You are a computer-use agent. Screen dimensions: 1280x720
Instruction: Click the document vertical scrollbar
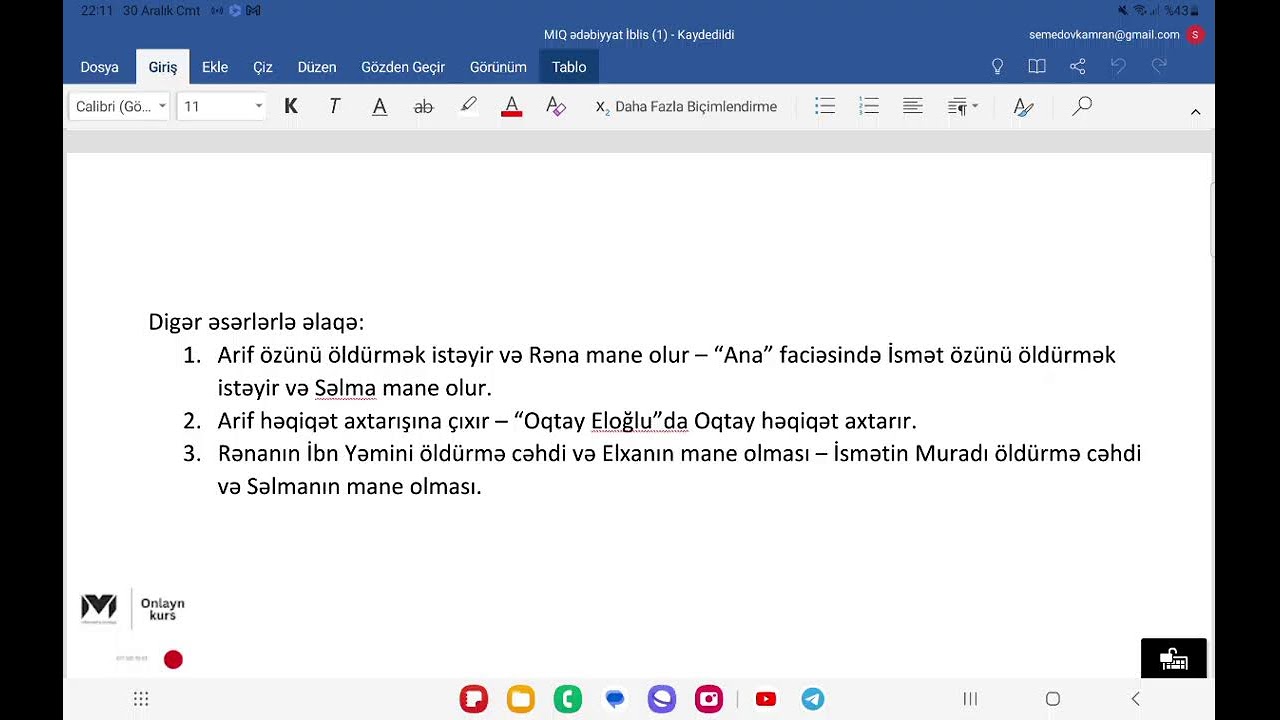[x=1211, y=220]
